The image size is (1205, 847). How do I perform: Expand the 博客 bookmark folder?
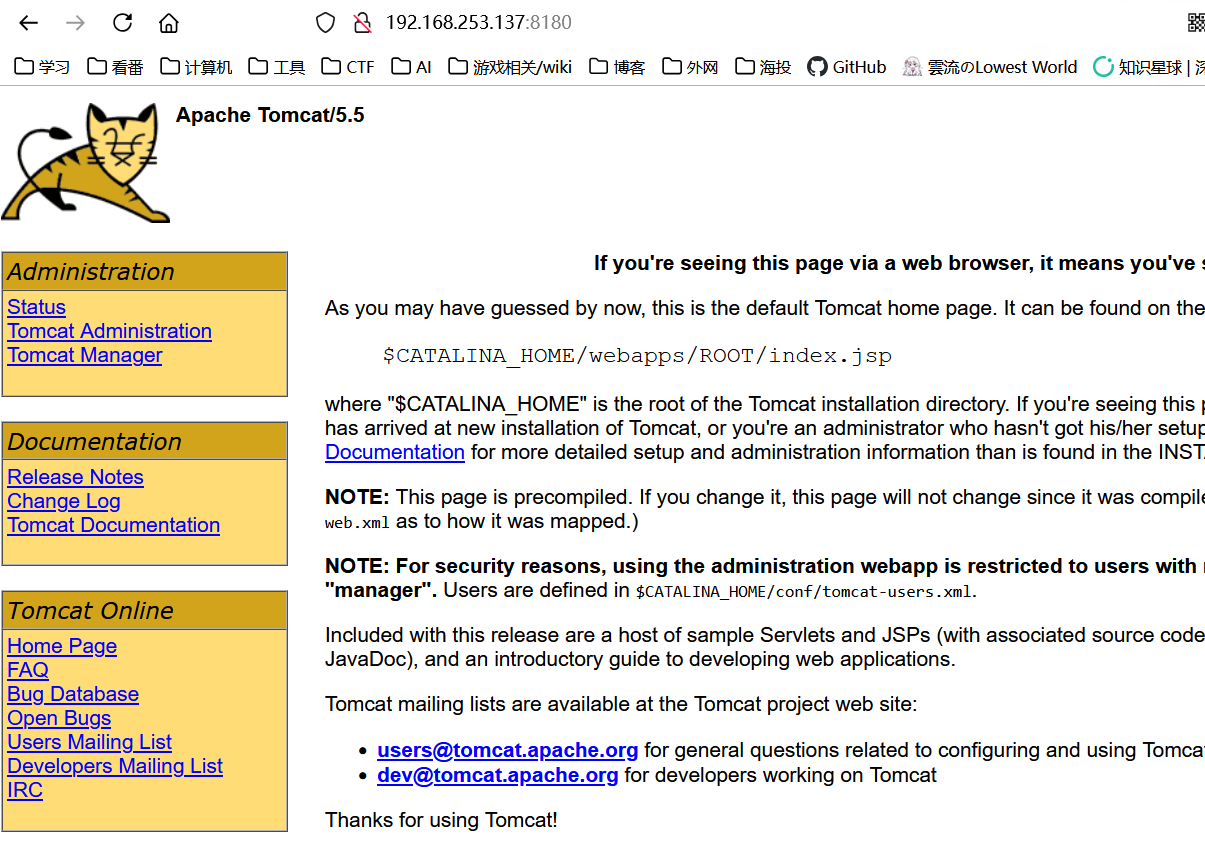[x=617, y=67]
